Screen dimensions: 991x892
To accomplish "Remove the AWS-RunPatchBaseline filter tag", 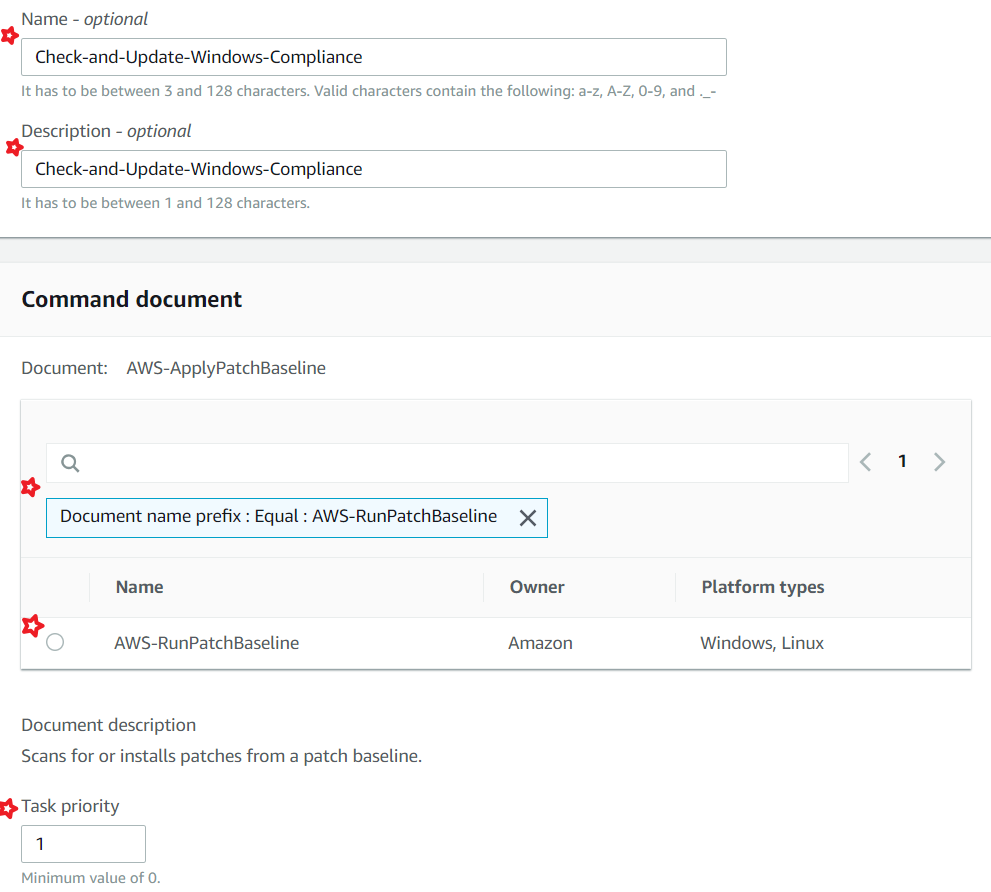I will [528, 518].
